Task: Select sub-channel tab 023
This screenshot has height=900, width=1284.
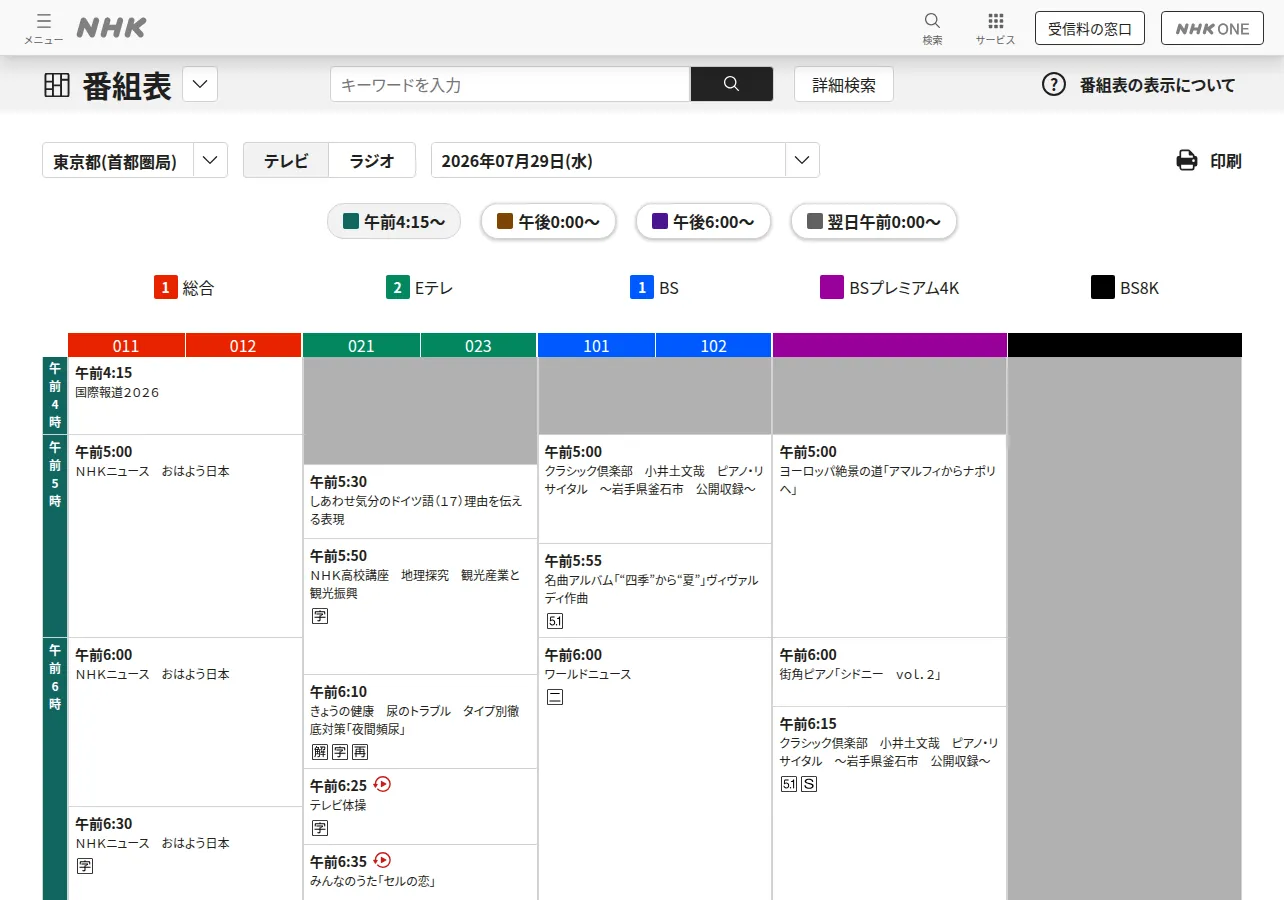Action: (478, 345)
